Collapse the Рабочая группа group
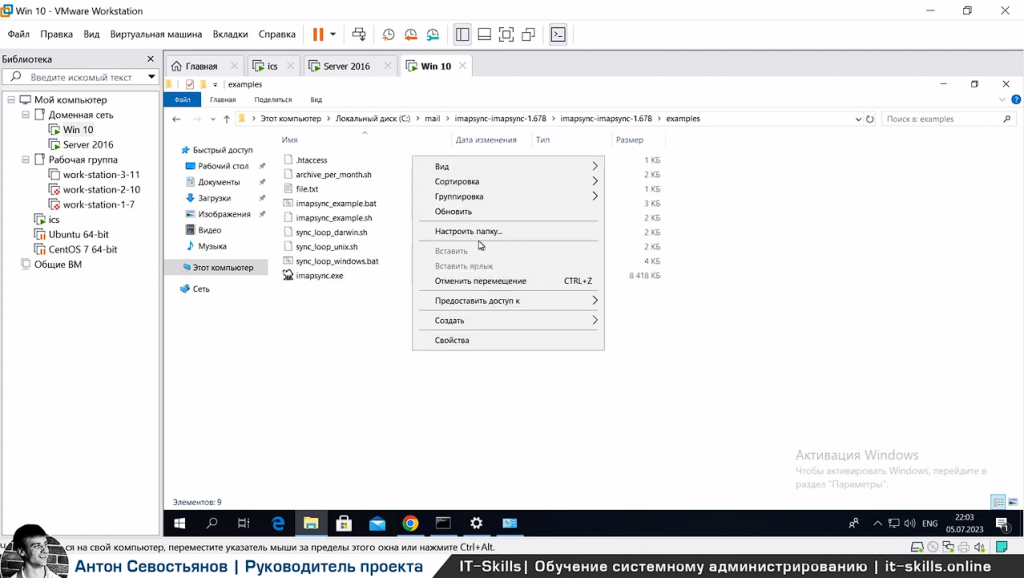The width and height of the screenshot is (1024, 578). [x=25, y=159]
